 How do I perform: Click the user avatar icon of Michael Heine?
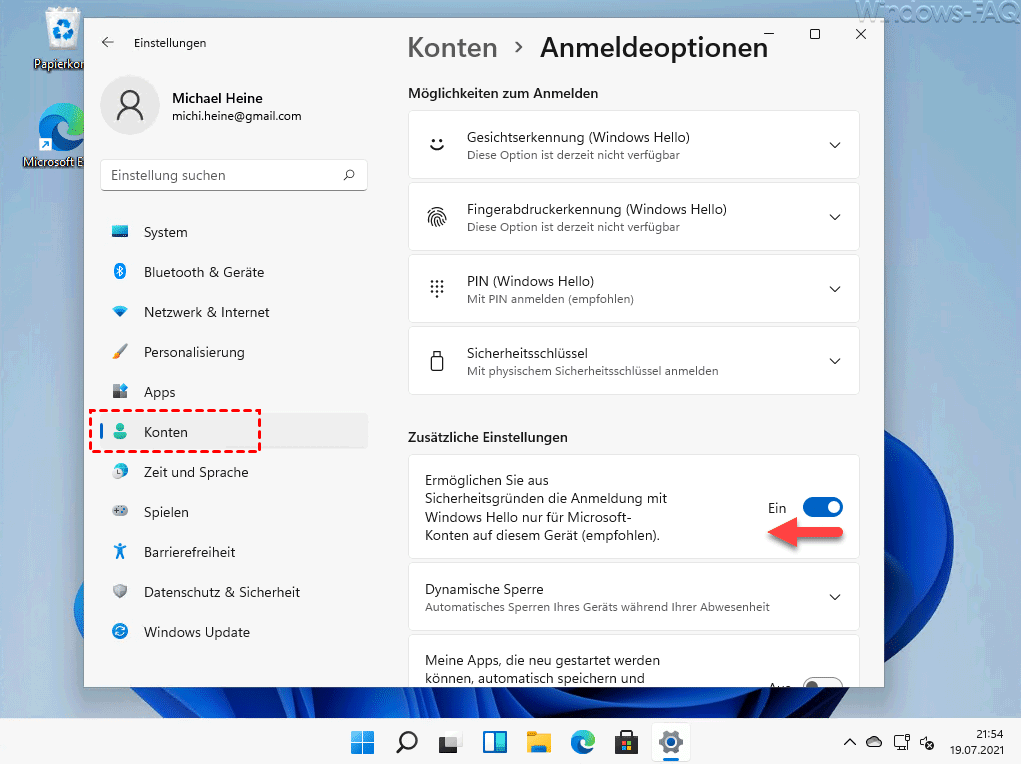point(130,106)
